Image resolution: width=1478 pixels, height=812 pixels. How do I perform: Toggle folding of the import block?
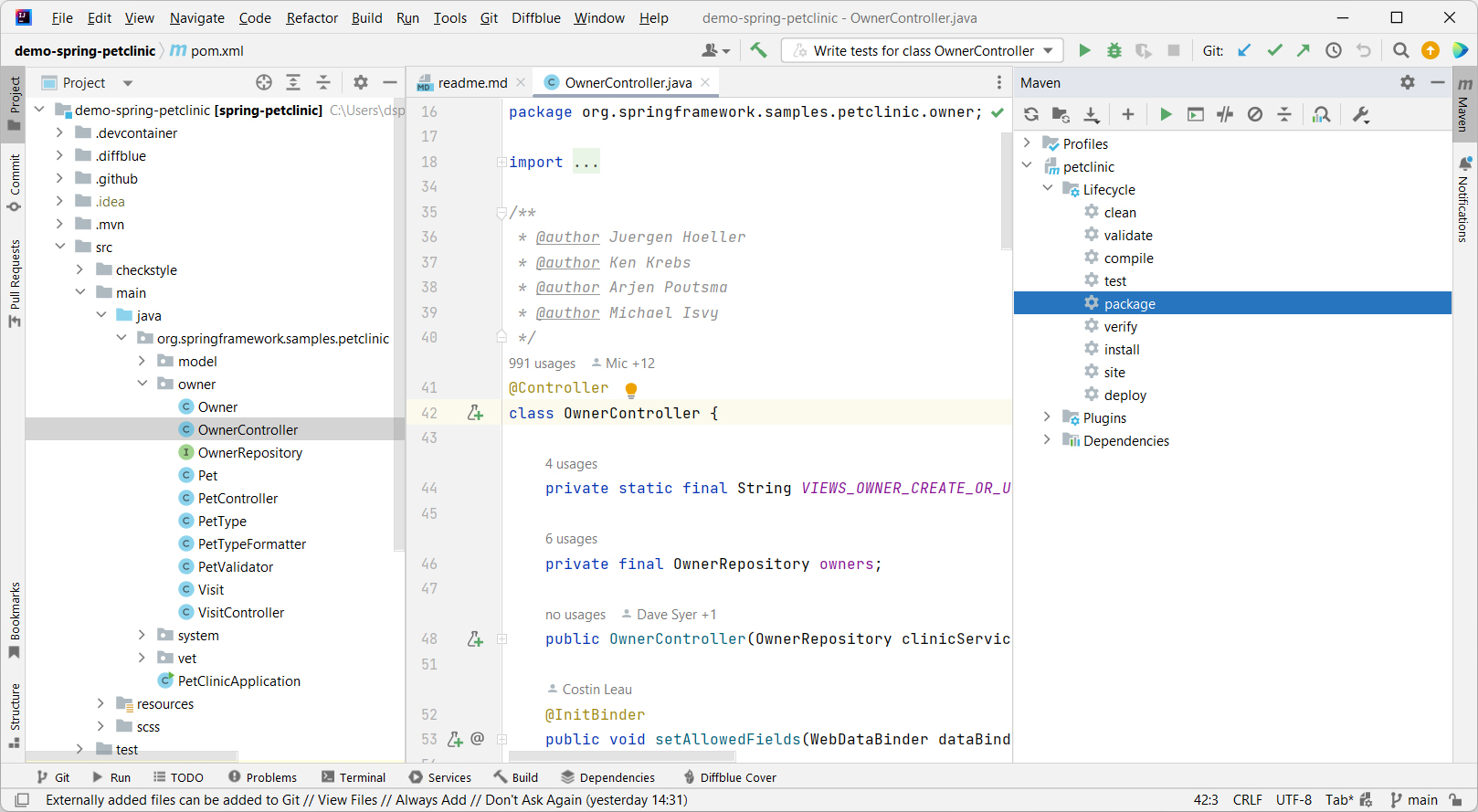(x=501, y=163)
